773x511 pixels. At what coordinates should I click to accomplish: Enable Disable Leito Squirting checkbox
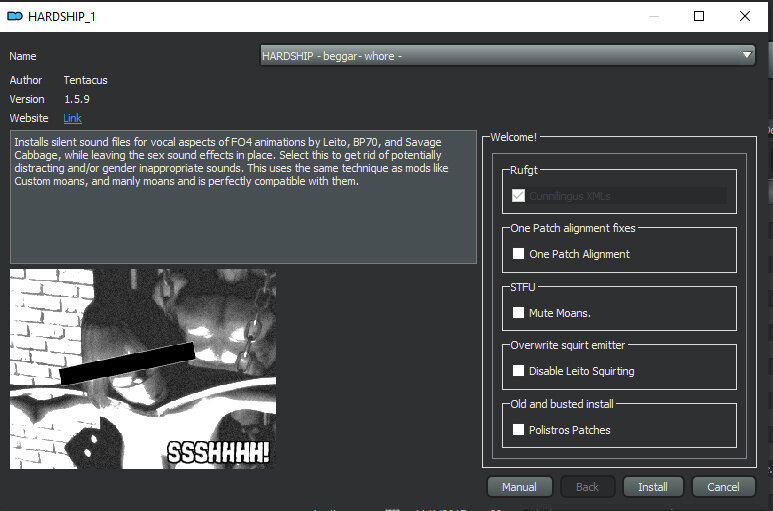(x=518, y=371)
